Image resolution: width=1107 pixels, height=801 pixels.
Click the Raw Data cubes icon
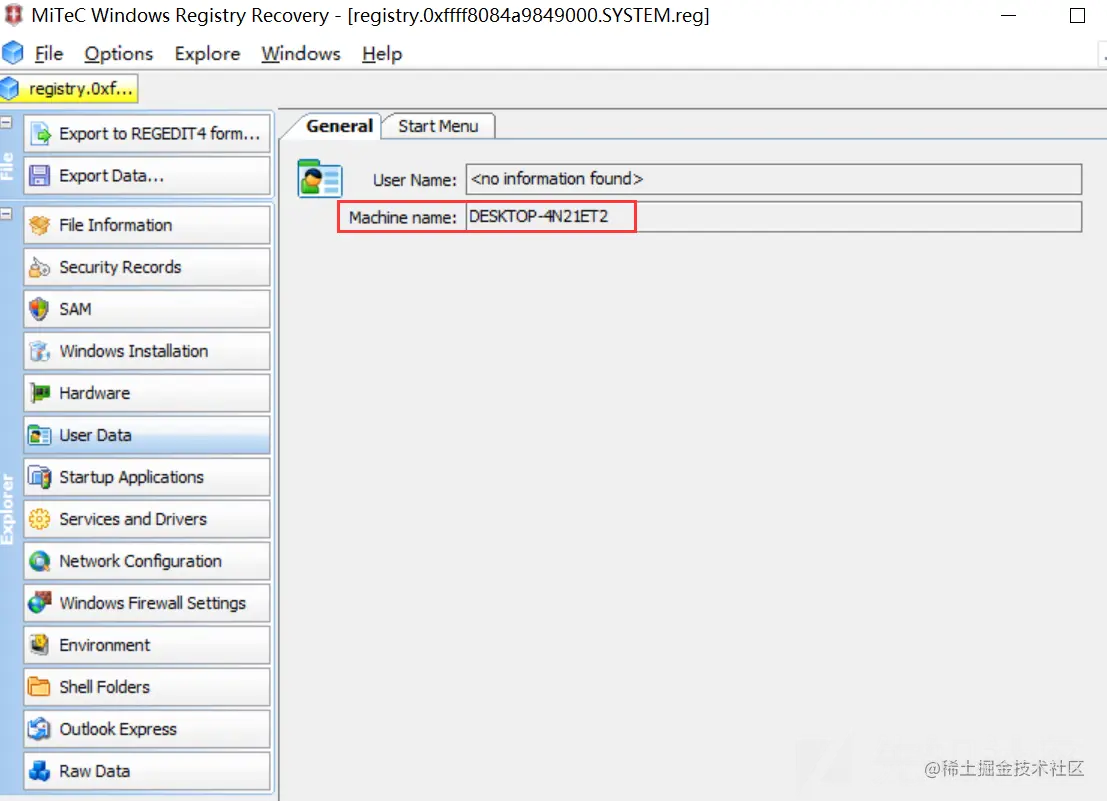tap(40, 771)
